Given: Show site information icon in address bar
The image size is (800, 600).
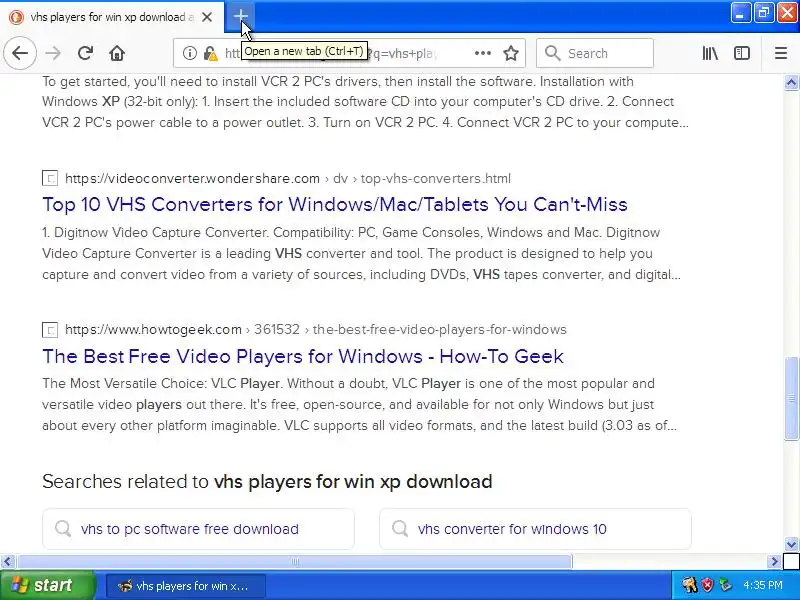Looking at the screenshot, I should pyautogui.click(x=190, y=53).
